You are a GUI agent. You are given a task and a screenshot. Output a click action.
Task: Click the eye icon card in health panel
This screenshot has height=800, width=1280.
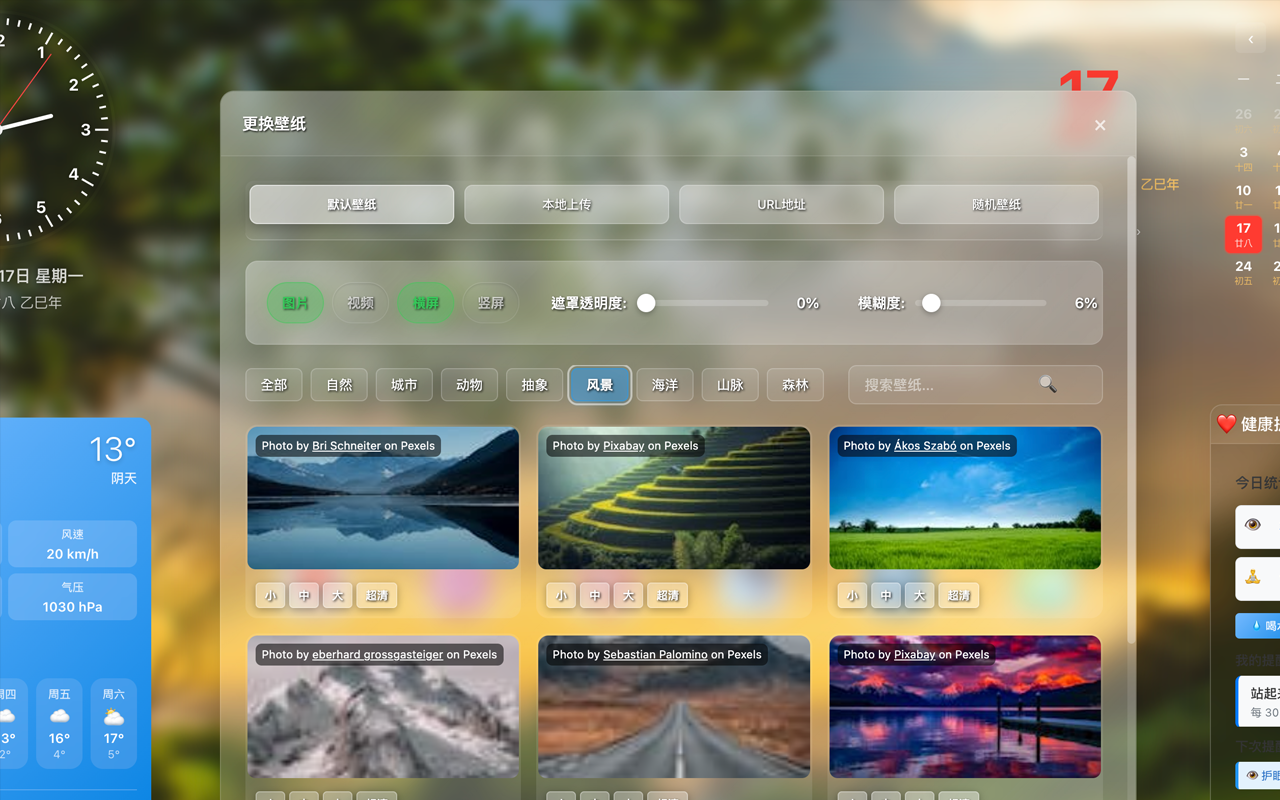click(x=1256, y=526)
